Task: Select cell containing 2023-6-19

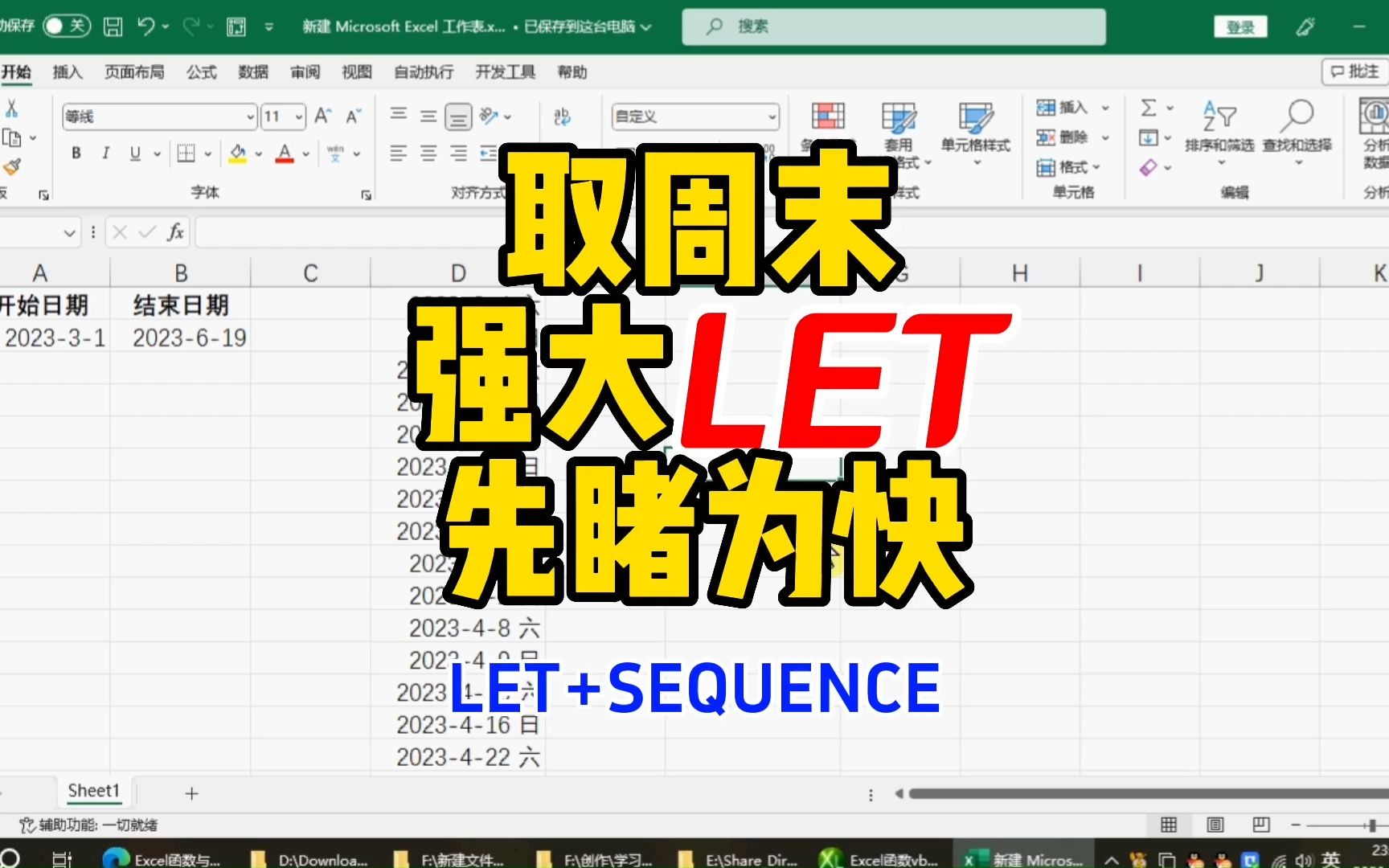Action: click(x=181, y=338)
